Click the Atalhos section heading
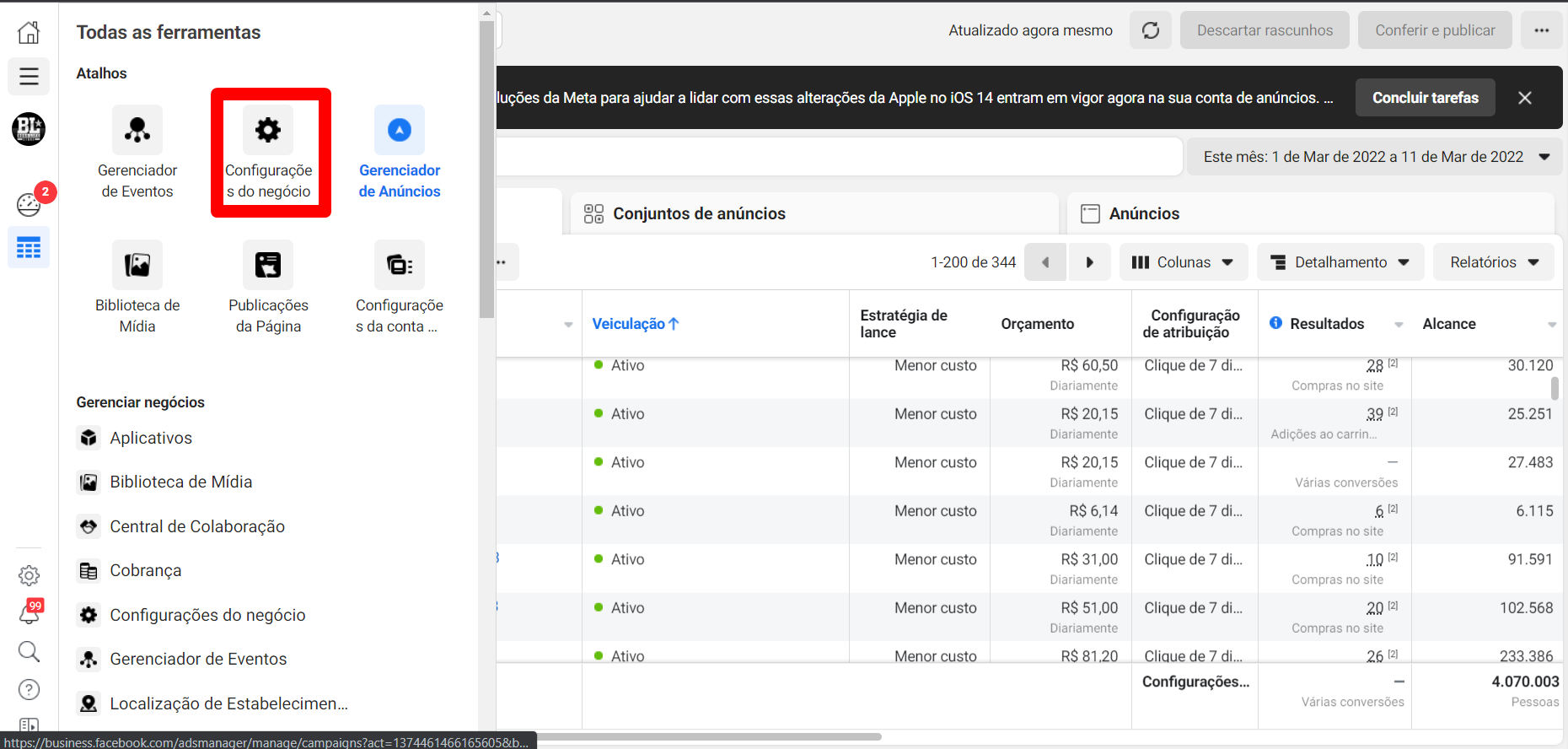The image size is (1568, 749). coord(101,73)
